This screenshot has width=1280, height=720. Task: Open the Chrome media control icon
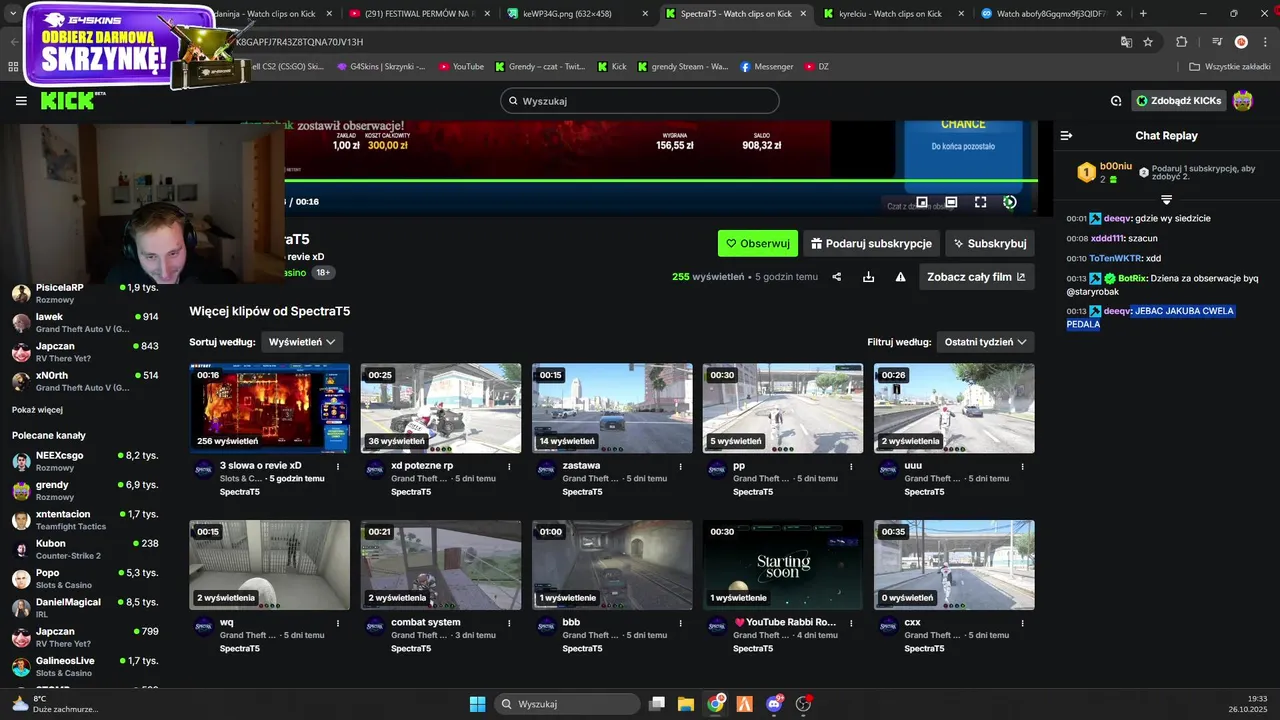(x=1216, y=42)
